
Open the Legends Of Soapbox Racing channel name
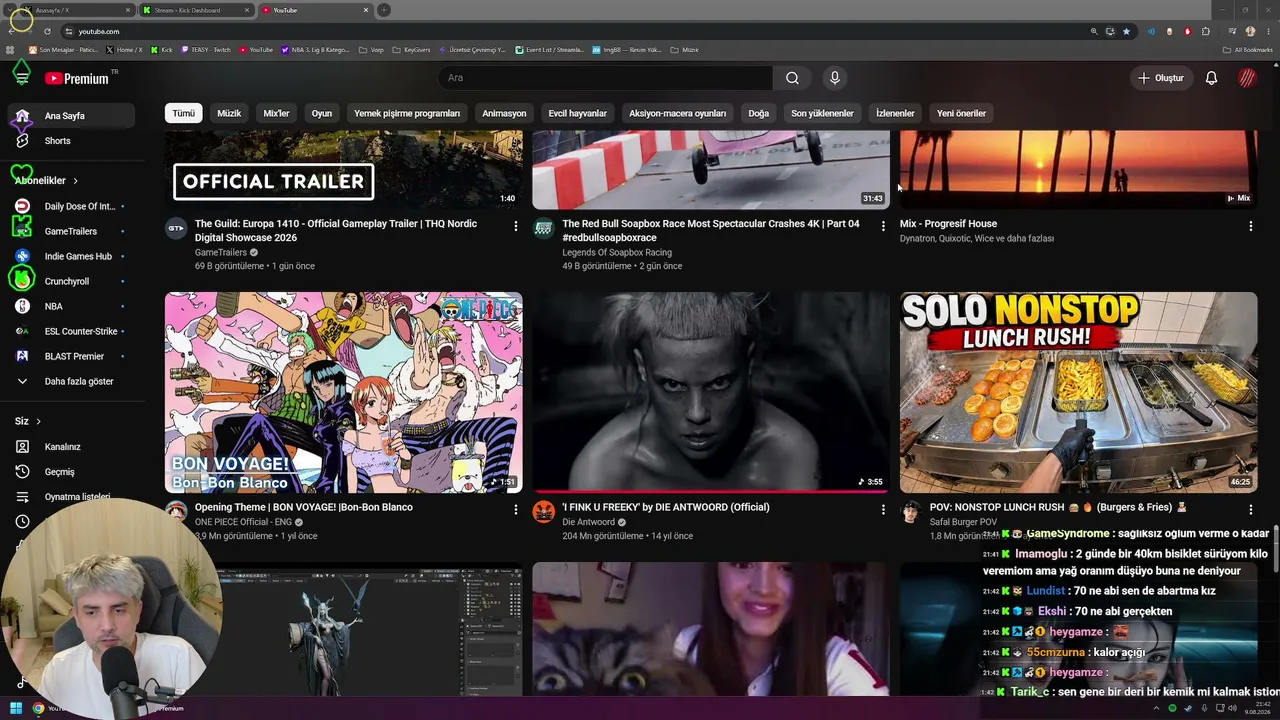pos(617,253)
